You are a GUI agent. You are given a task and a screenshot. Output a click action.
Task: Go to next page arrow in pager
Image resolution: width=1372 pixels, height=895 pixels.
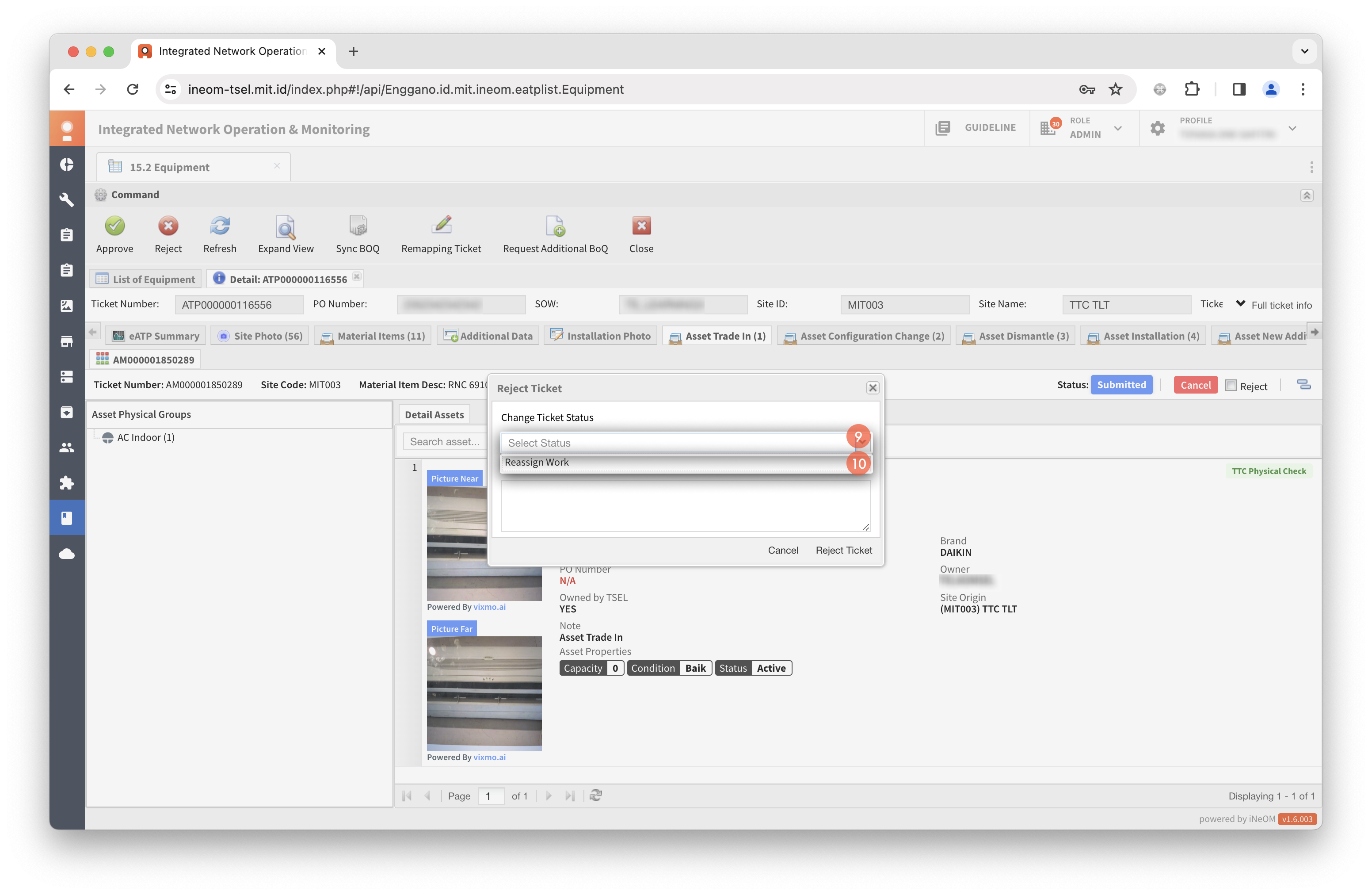click(548, 796)
